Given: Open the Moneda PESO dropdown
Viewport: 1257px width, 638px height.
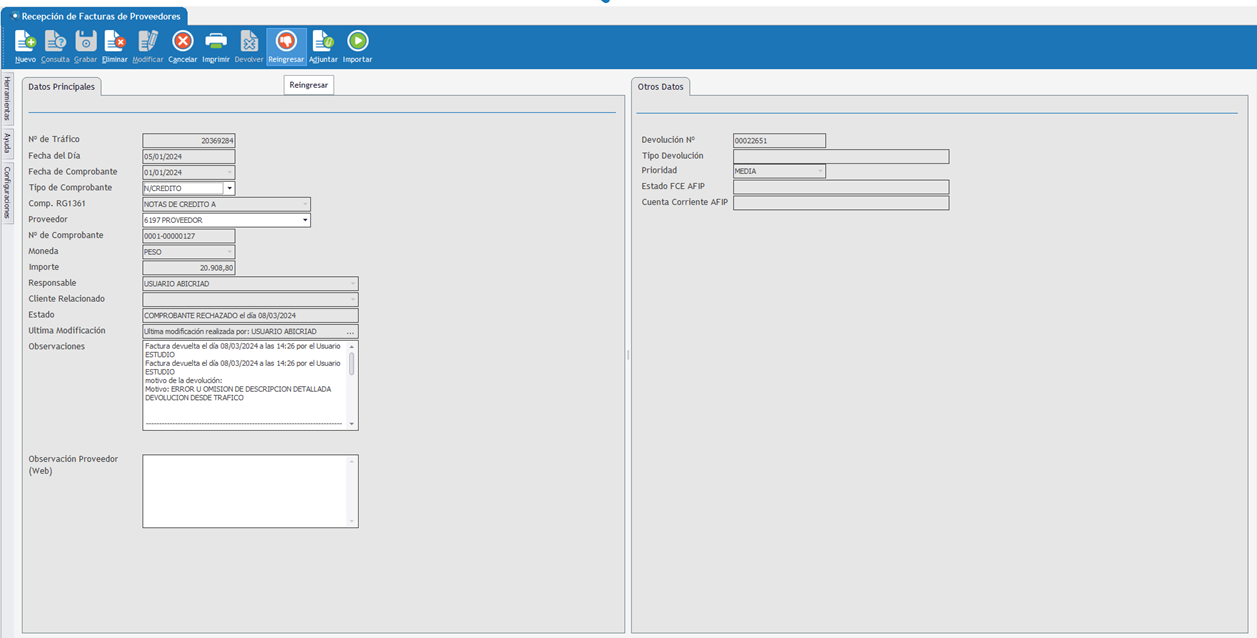Looking at the screenshot, I should [x=229, y=252].
